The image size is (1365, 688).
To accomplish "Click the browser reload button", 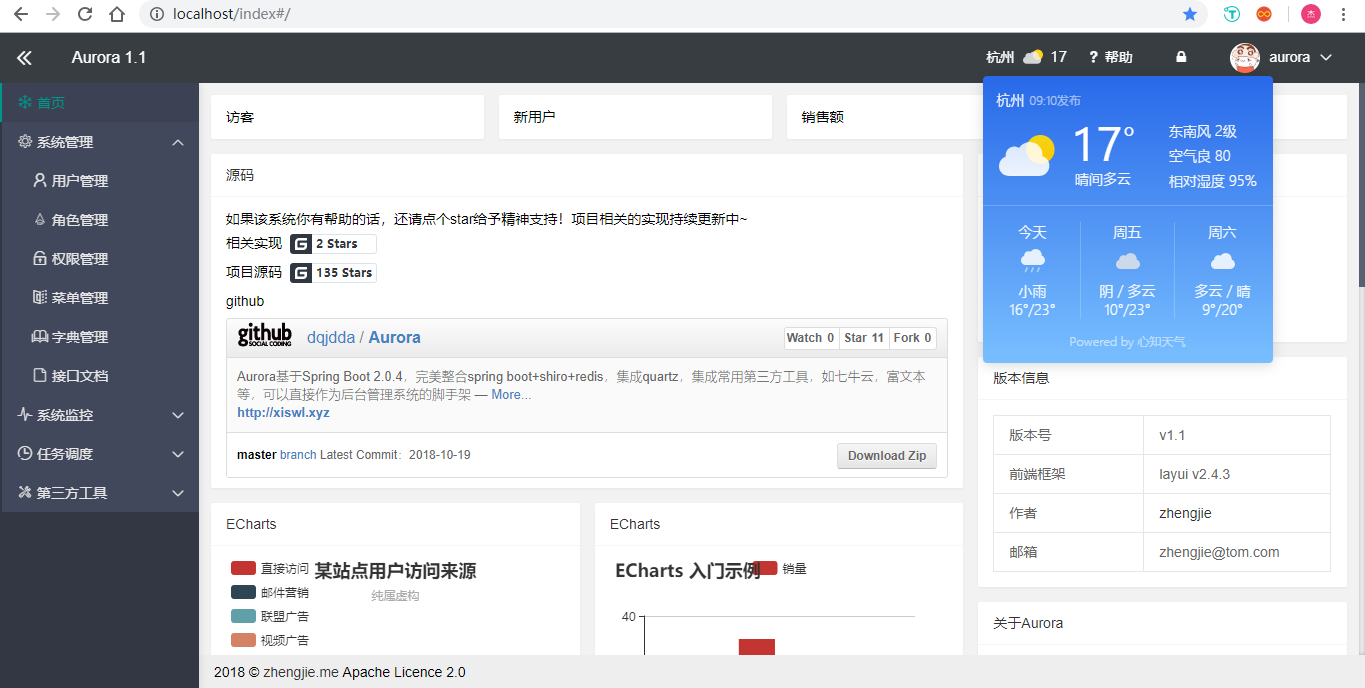I will coord(85,14).
